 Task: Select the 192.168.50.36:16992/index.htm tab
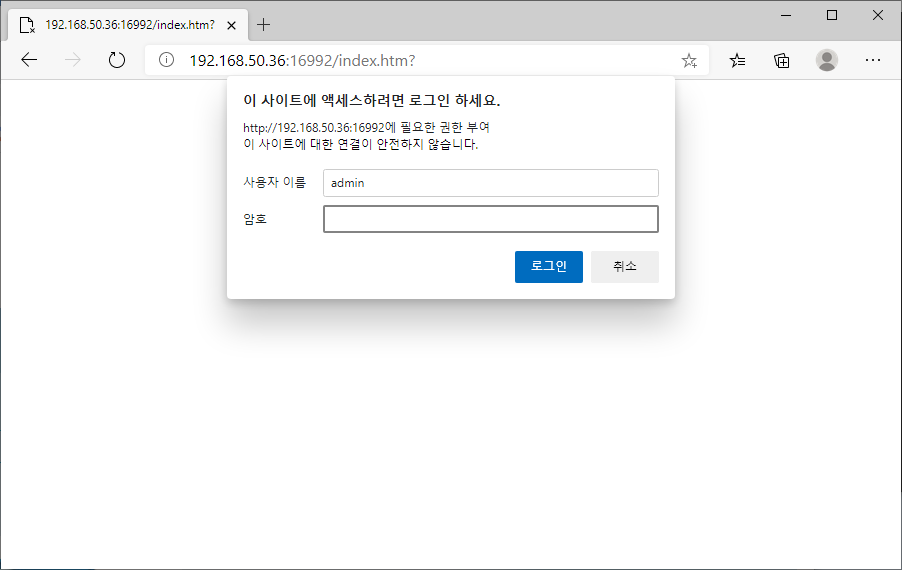coord(128,25)
